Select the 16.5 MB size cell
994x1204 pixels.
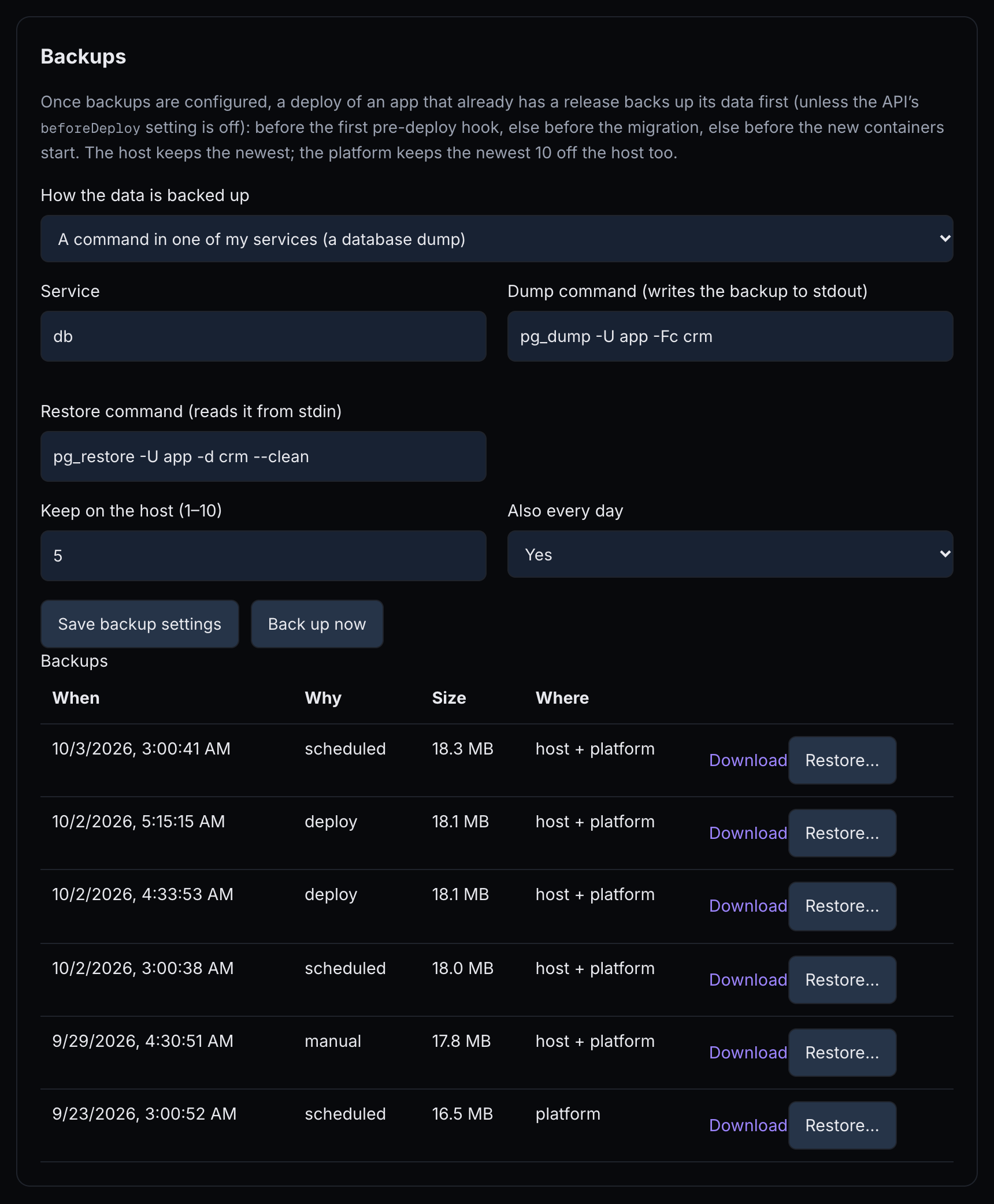(x=462, y=1114)
